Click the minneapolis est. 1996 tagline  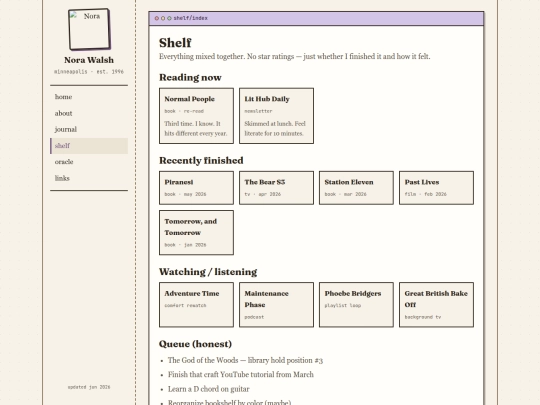89,72
